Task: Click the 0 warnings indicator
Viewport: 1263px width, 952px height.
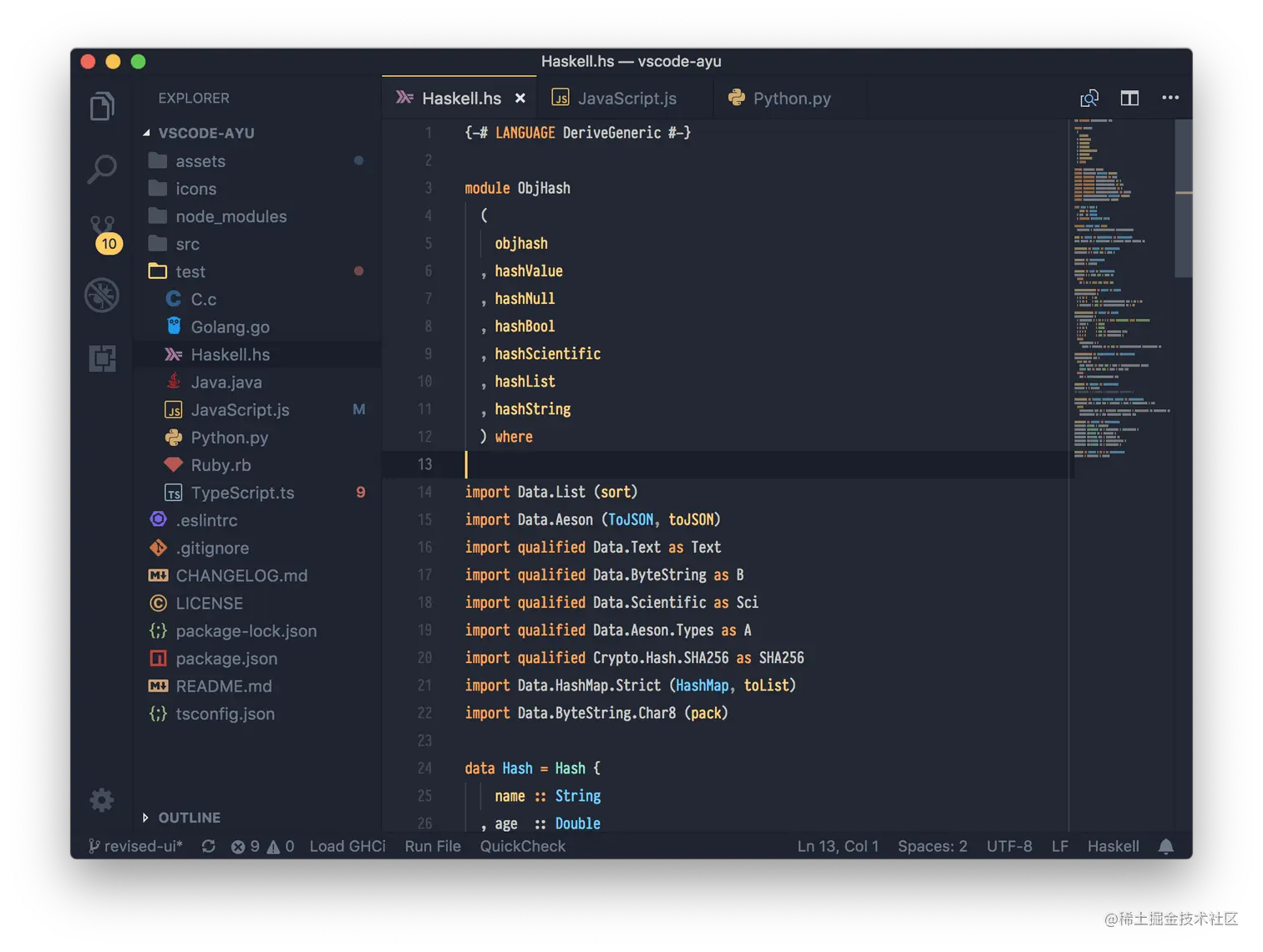Action: [281, 846]
